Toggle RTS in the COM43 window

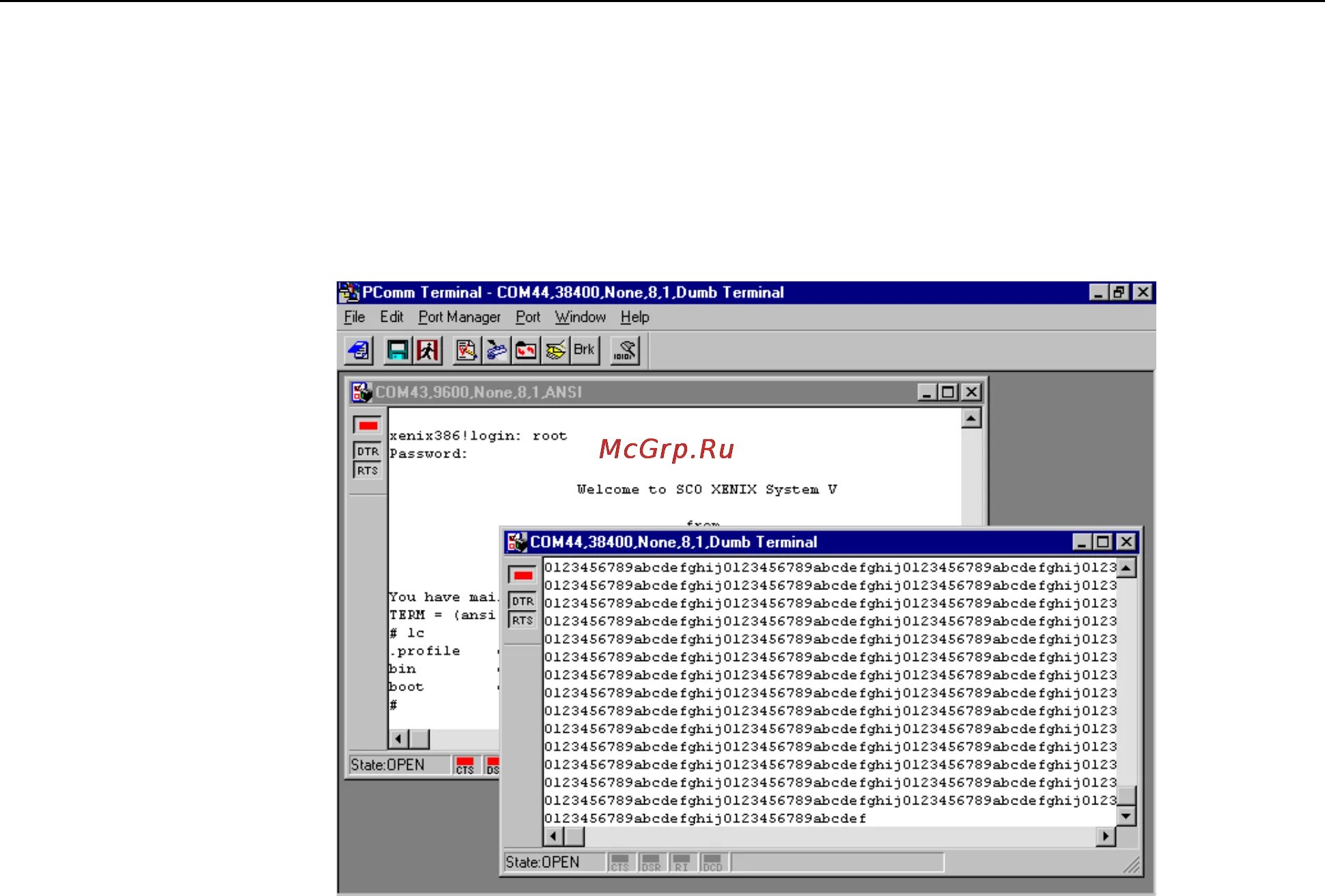pyautogui.click(x=367, y=471)
